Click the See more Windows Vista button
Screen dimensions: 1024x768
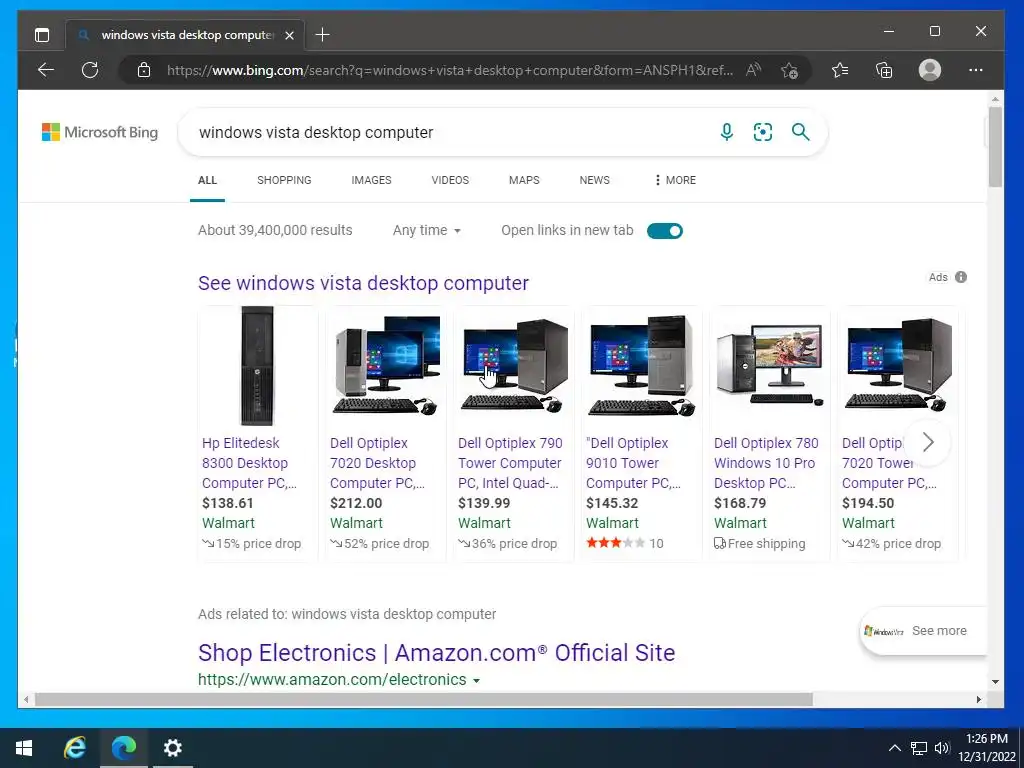923,631
